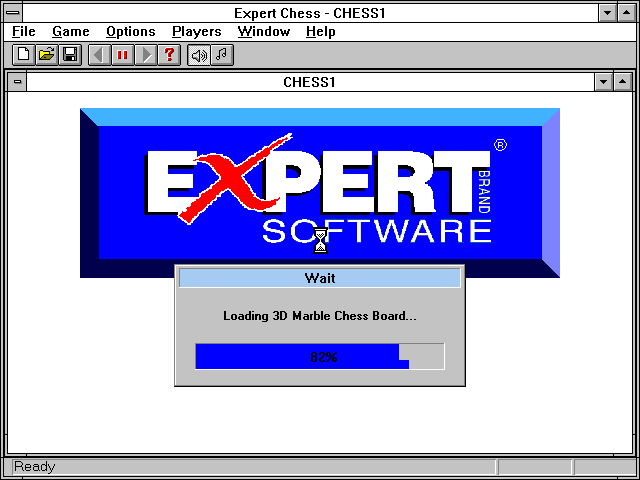Open the Window menu
The height and width of the screenshot is (480, 640).
pos(263,32)
